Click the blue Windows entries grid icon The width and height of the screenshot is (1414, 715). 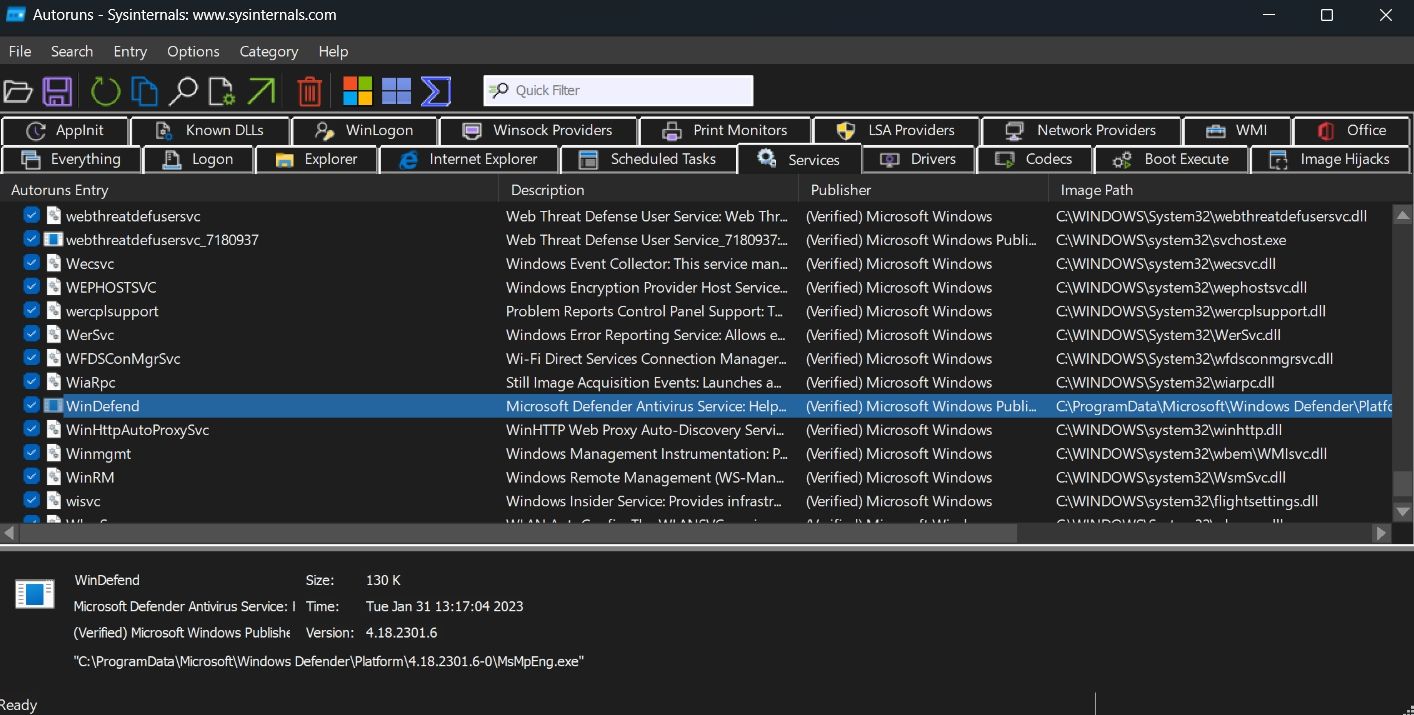(x=396, y=91)
